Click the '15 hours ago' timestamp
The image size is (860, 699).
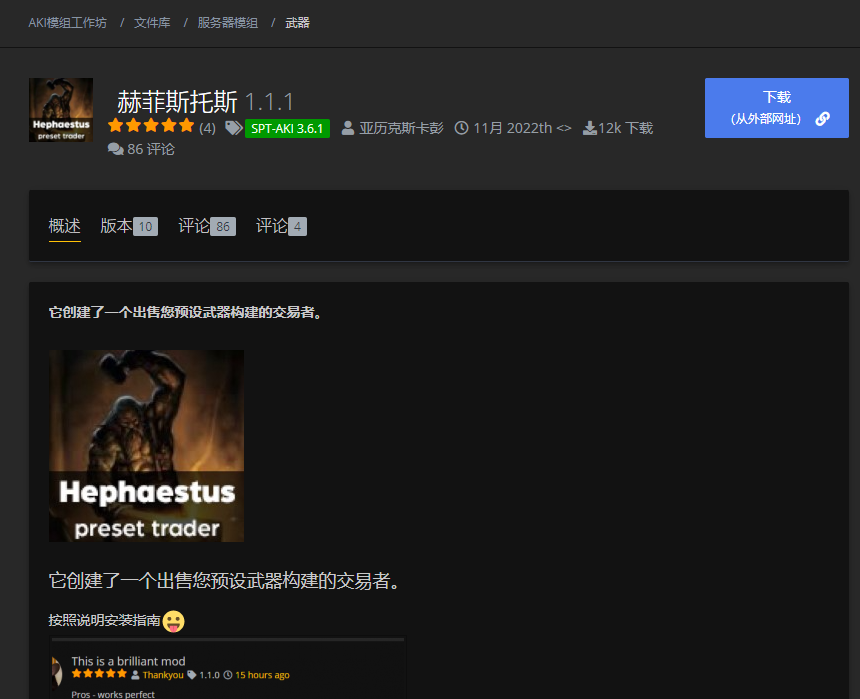(262, 675)
